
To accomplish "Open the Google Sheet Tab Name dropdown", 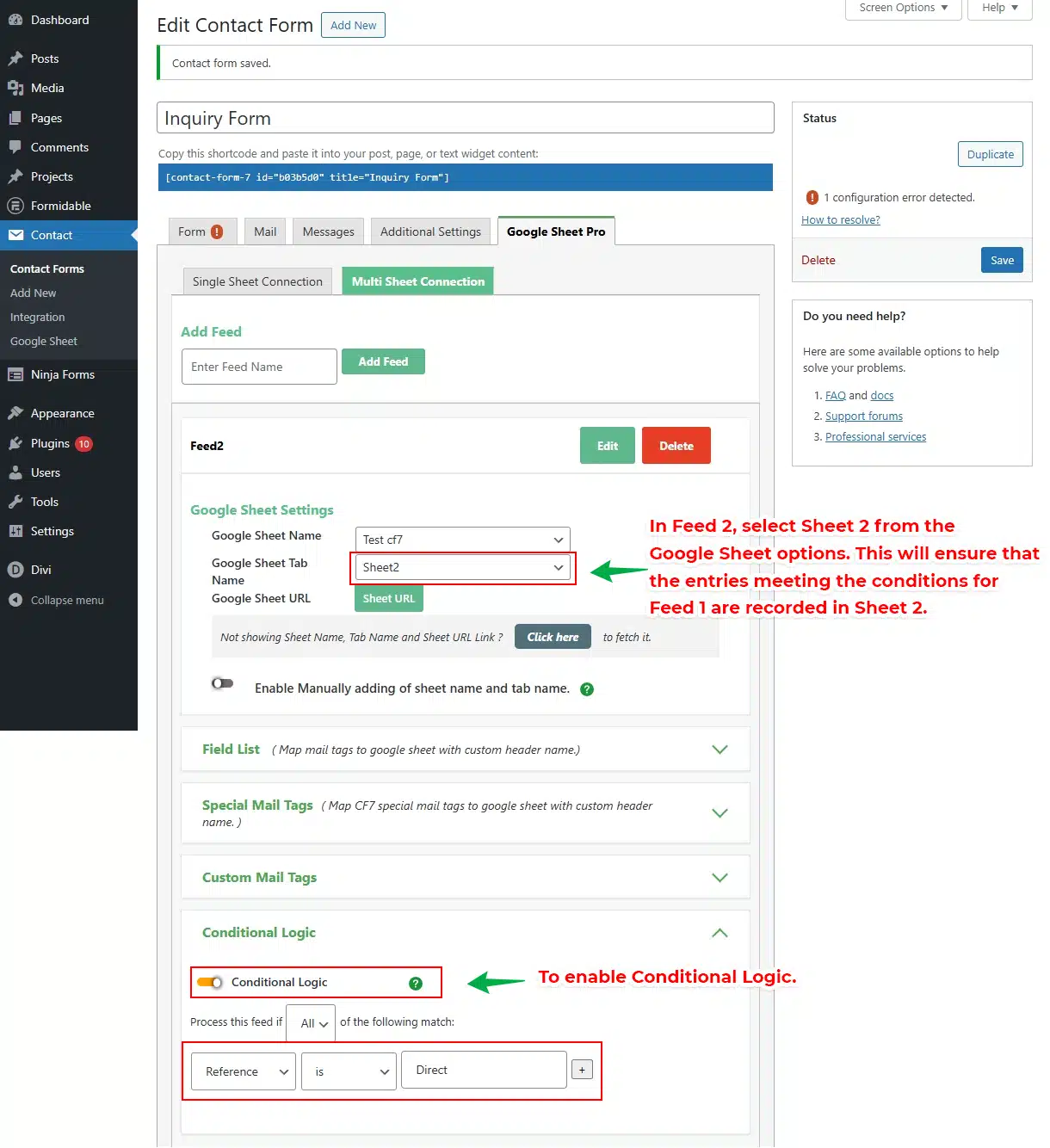I will [x=462, y=567].
